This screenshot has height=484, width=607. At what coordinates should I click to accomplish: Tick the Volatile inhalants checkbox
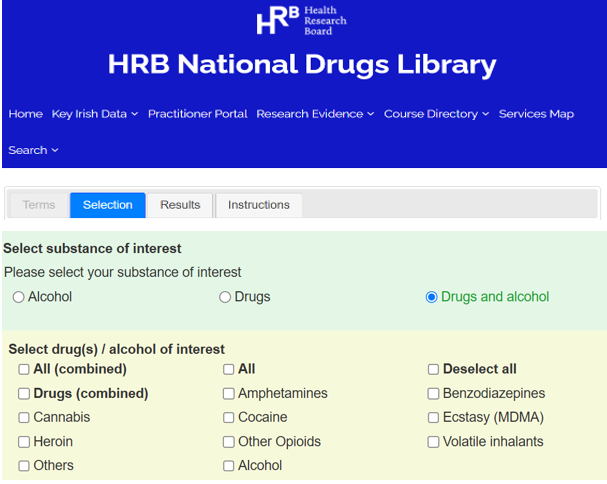(x=433, y=442)
